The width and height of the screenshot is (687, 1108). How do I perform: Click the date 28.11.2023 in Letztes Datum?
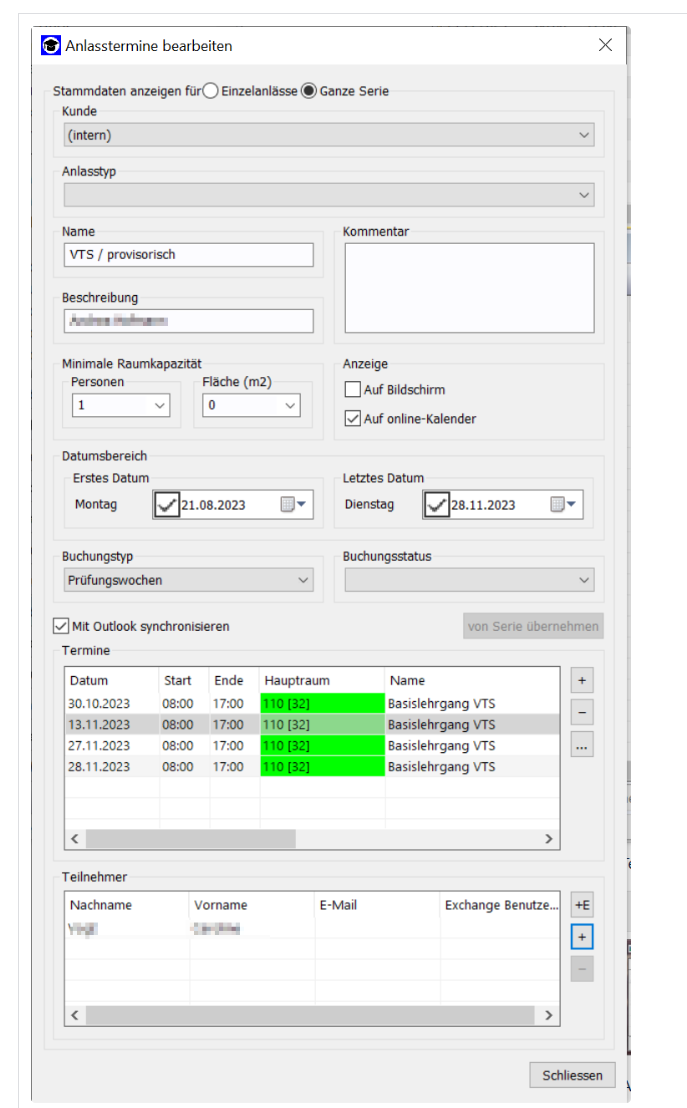[483, 505]
